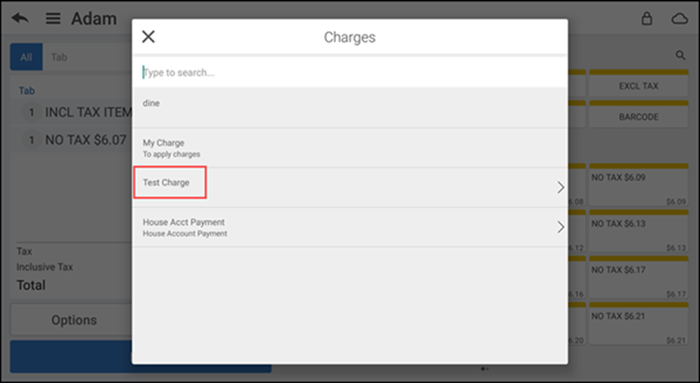Close the Charges dialog with the X icon
Viewport: 700px width, 383px height.
coord(148,37)
